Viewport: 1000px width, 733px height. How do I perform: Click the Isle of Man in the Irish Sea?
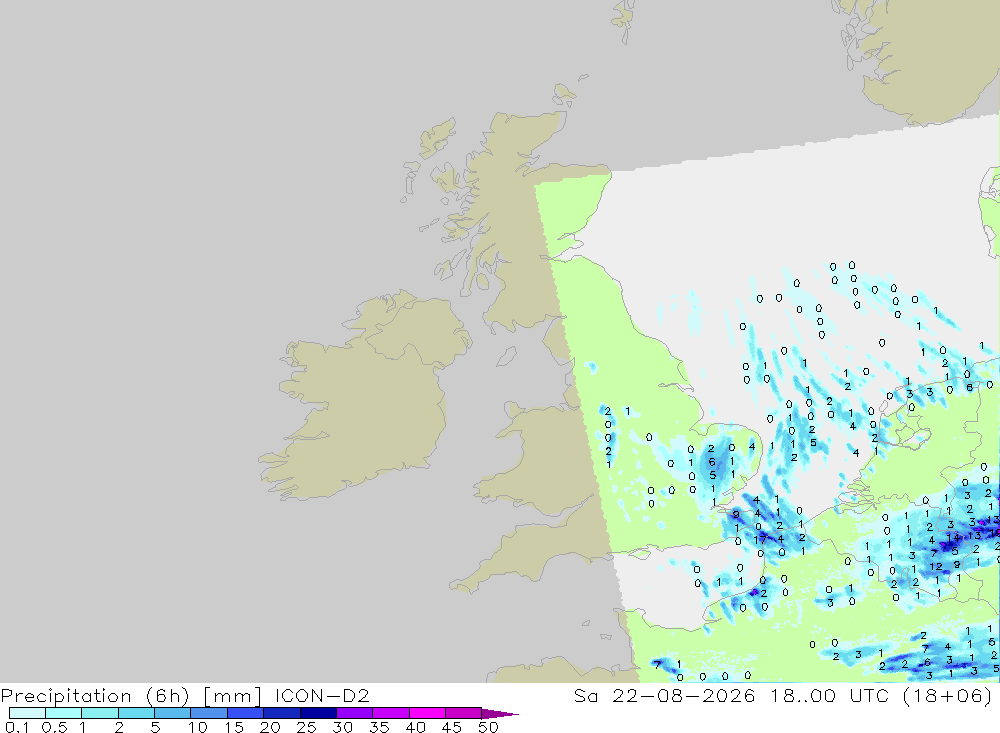point(506,356)
